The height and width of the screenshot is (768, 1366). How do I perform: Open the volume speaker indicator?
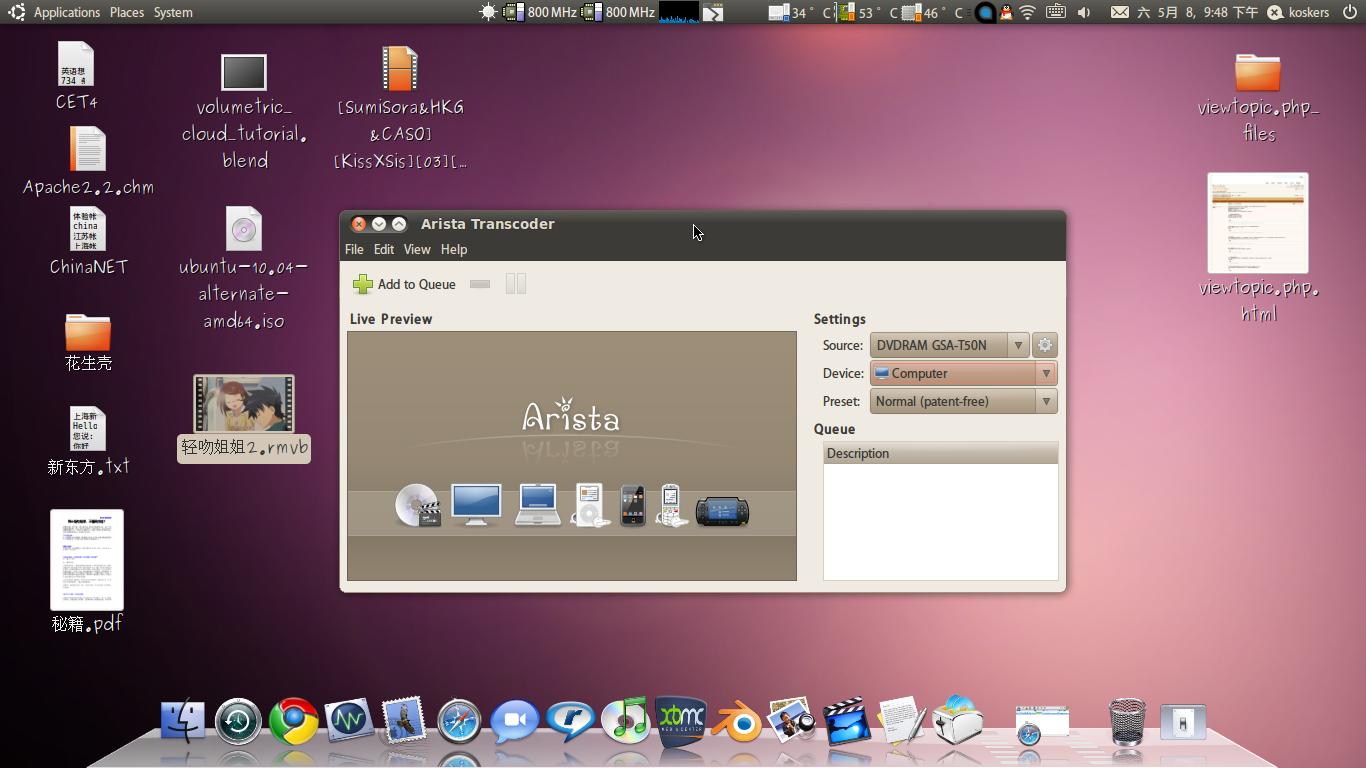(x=1084, y=12)
